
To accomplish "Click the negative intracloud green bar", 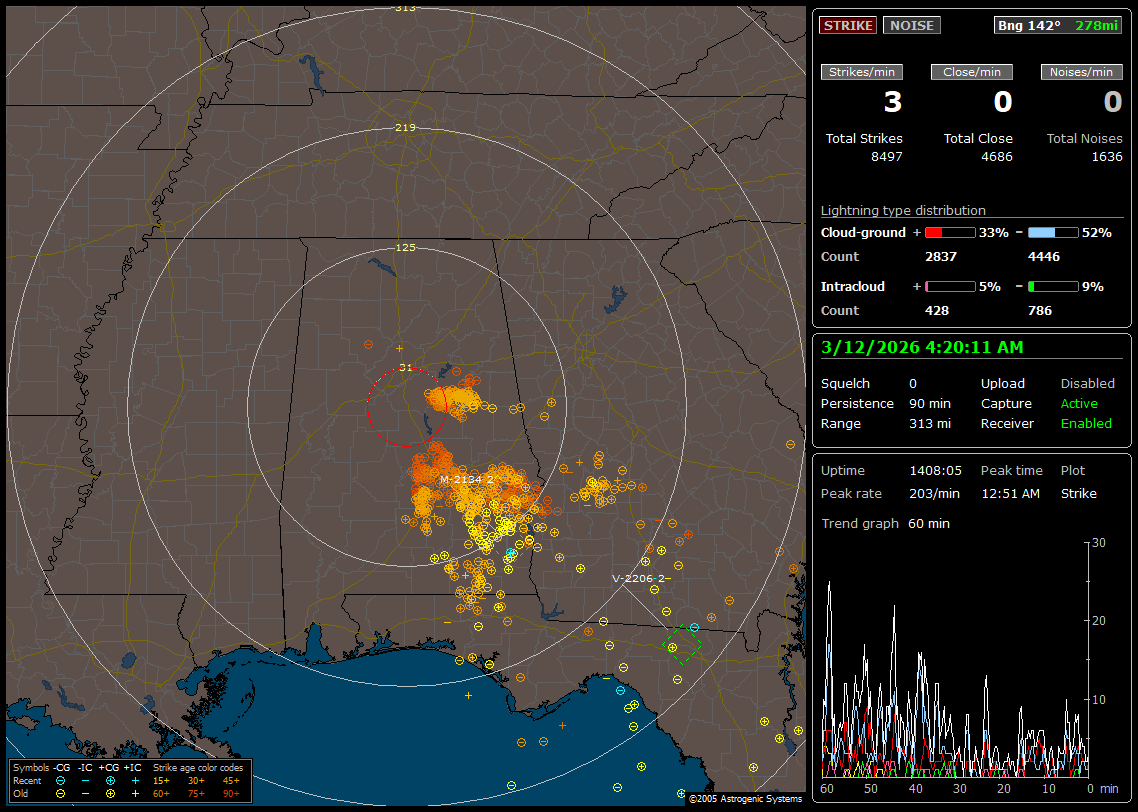I will tap(1053, 286).
